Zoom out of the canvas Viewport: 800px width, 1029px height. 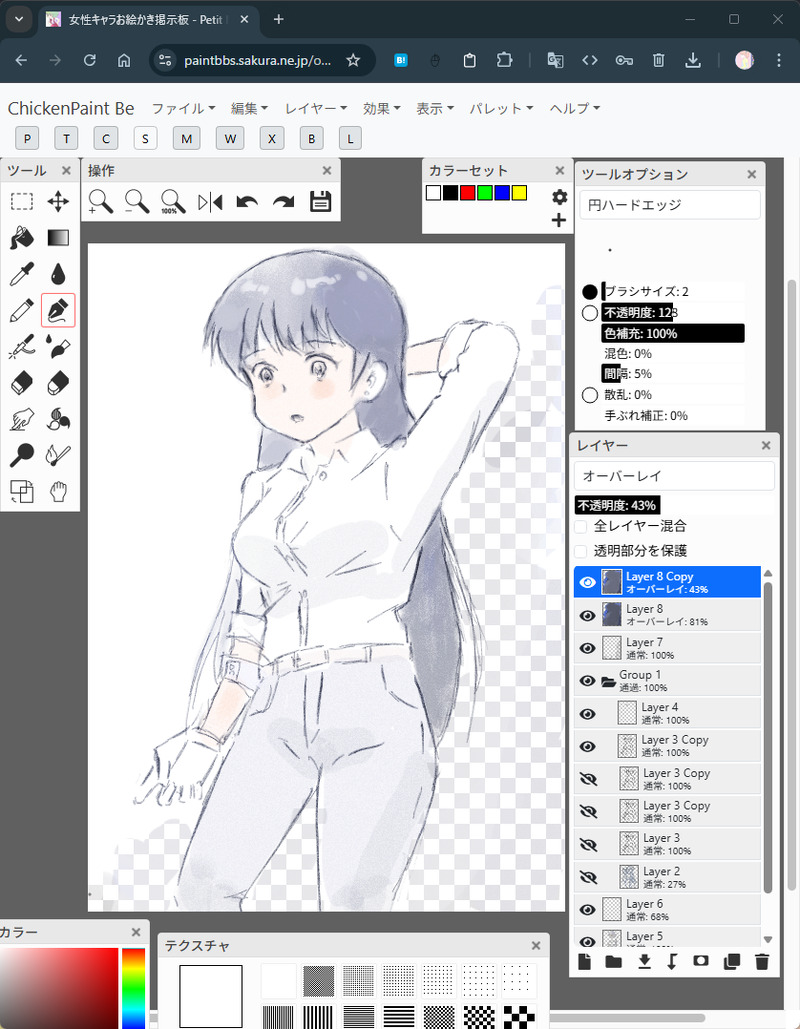pyautogui.click(x=137, y=202)
